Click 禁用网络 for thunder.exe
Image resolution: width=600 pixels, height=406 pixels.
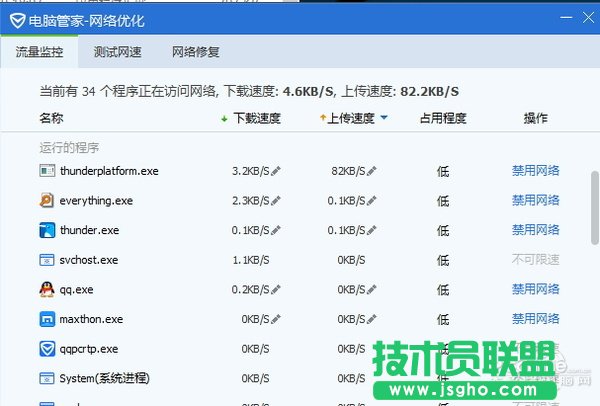[536, 230]
